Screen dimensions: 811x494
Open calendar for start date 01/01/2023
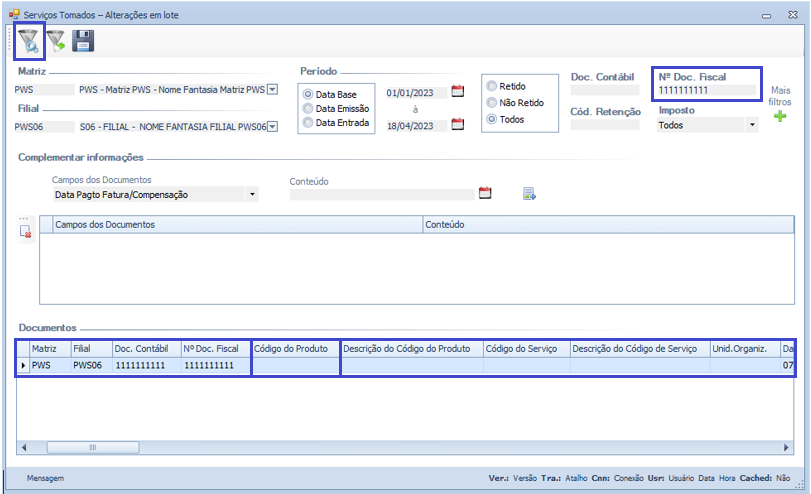coord(458,92)
